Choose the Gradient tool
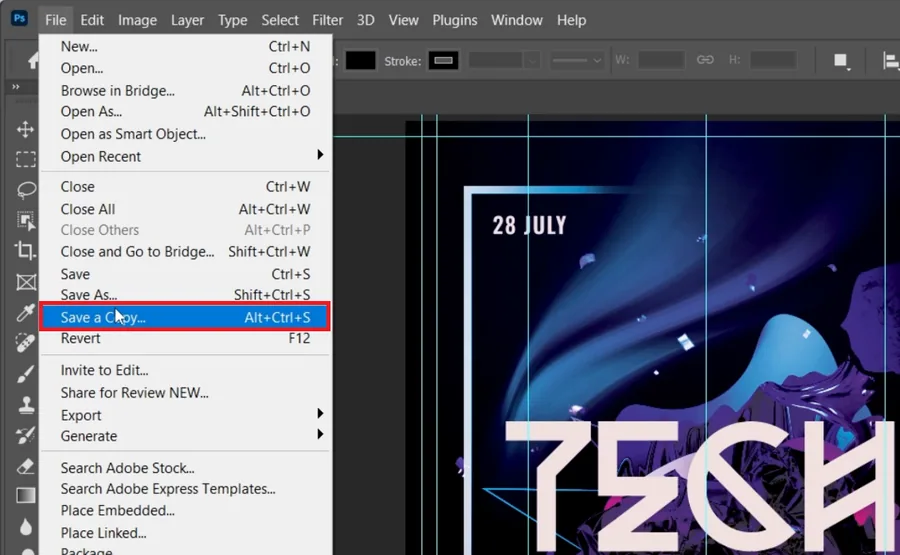 point(25,495)
